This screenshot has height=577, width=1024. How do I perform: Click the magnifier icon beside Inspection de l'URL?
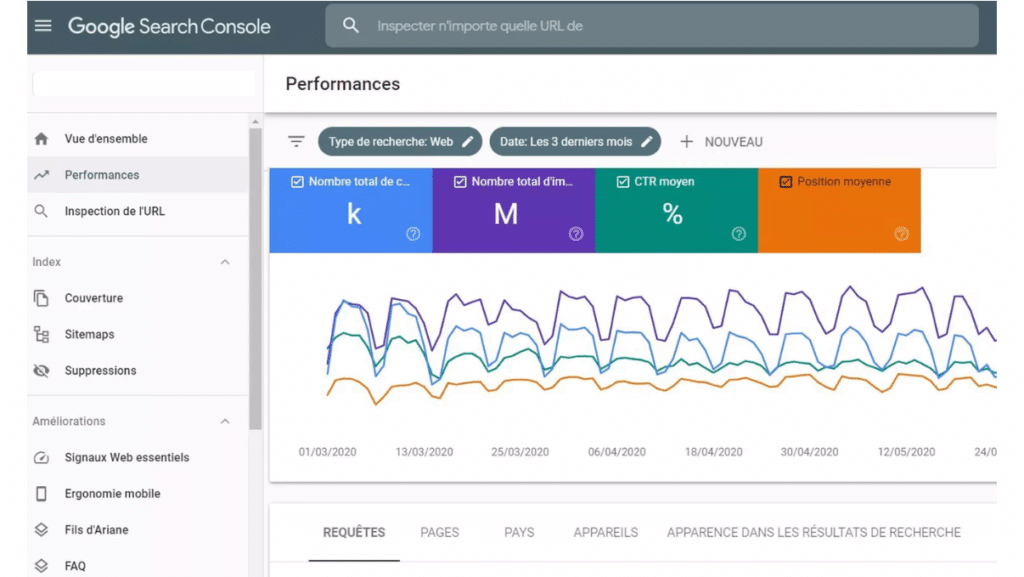41,211
